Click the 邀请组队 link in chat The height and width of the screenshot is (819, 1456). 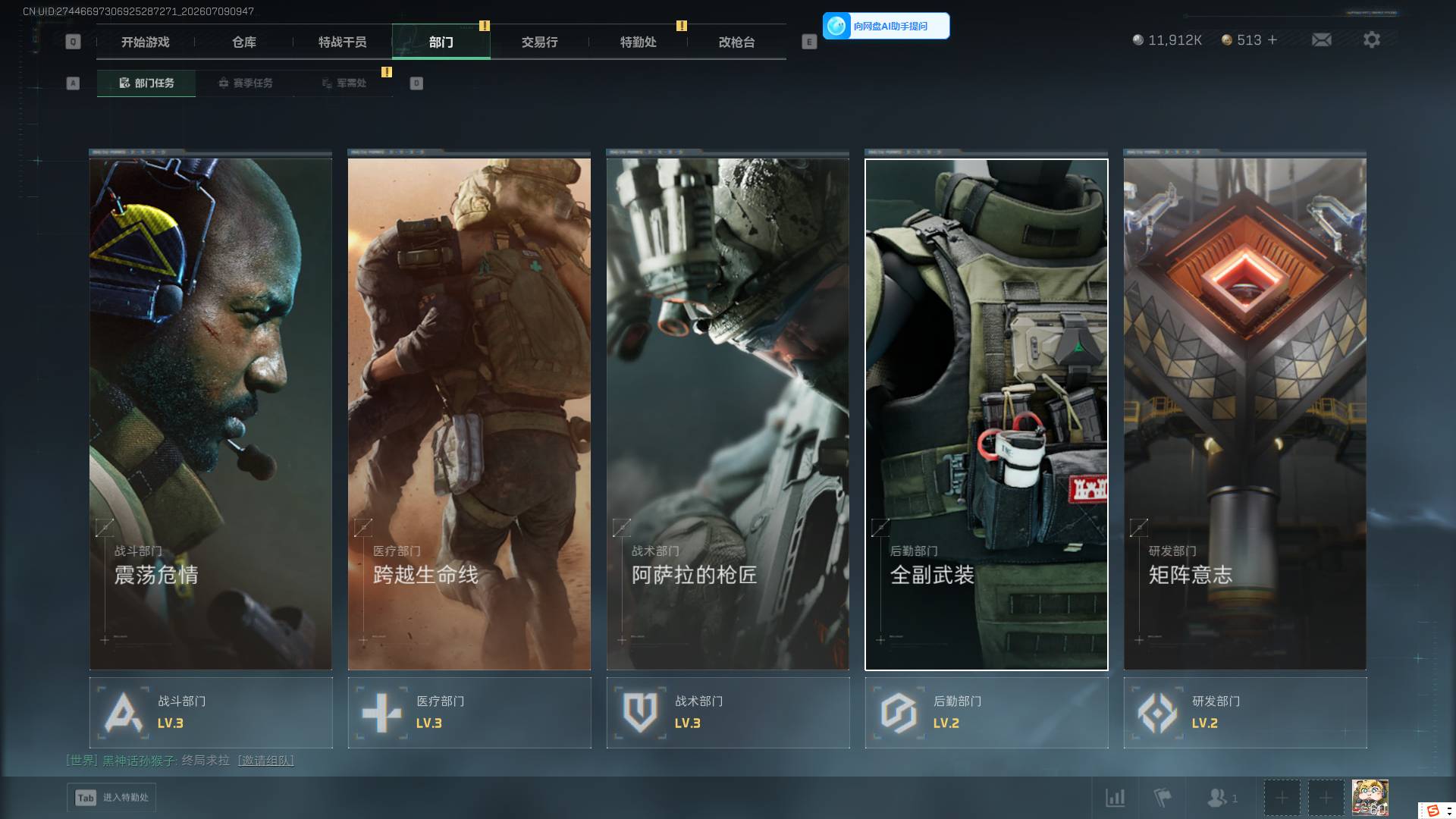click(x=265, y=760)
